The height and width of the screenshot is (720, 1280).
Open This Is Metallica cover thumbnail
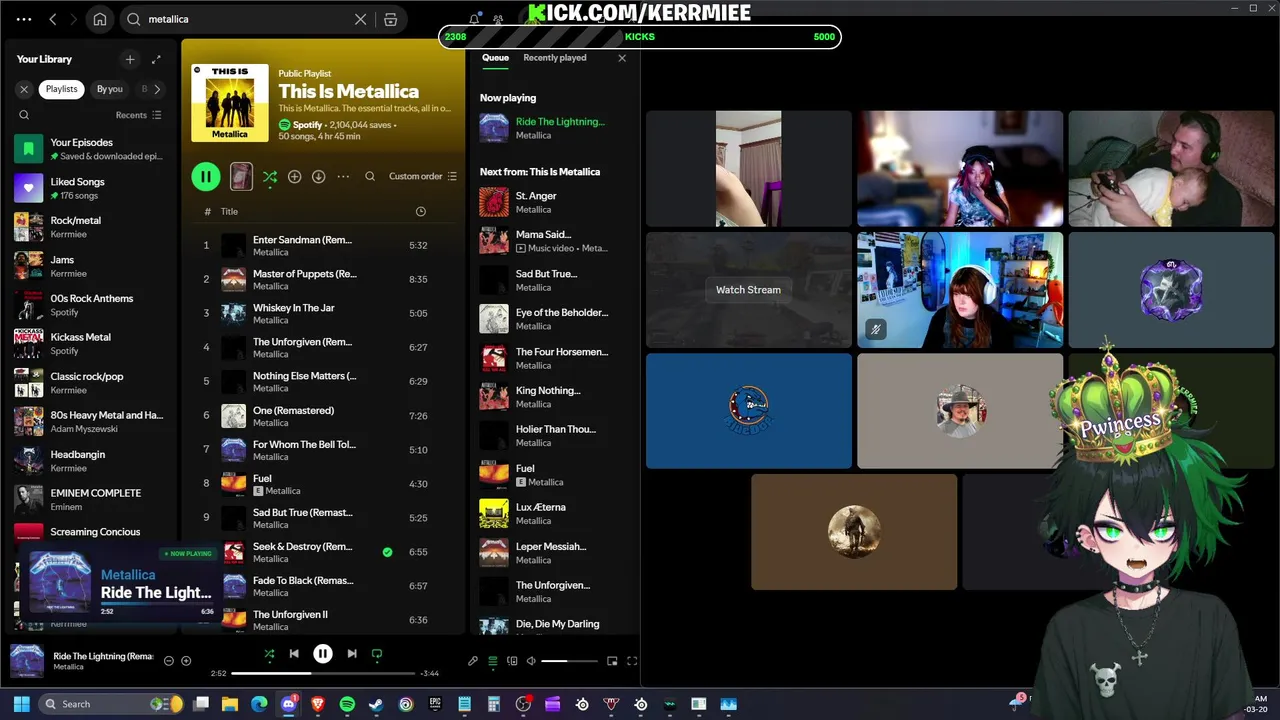click(x=230, y=102)
